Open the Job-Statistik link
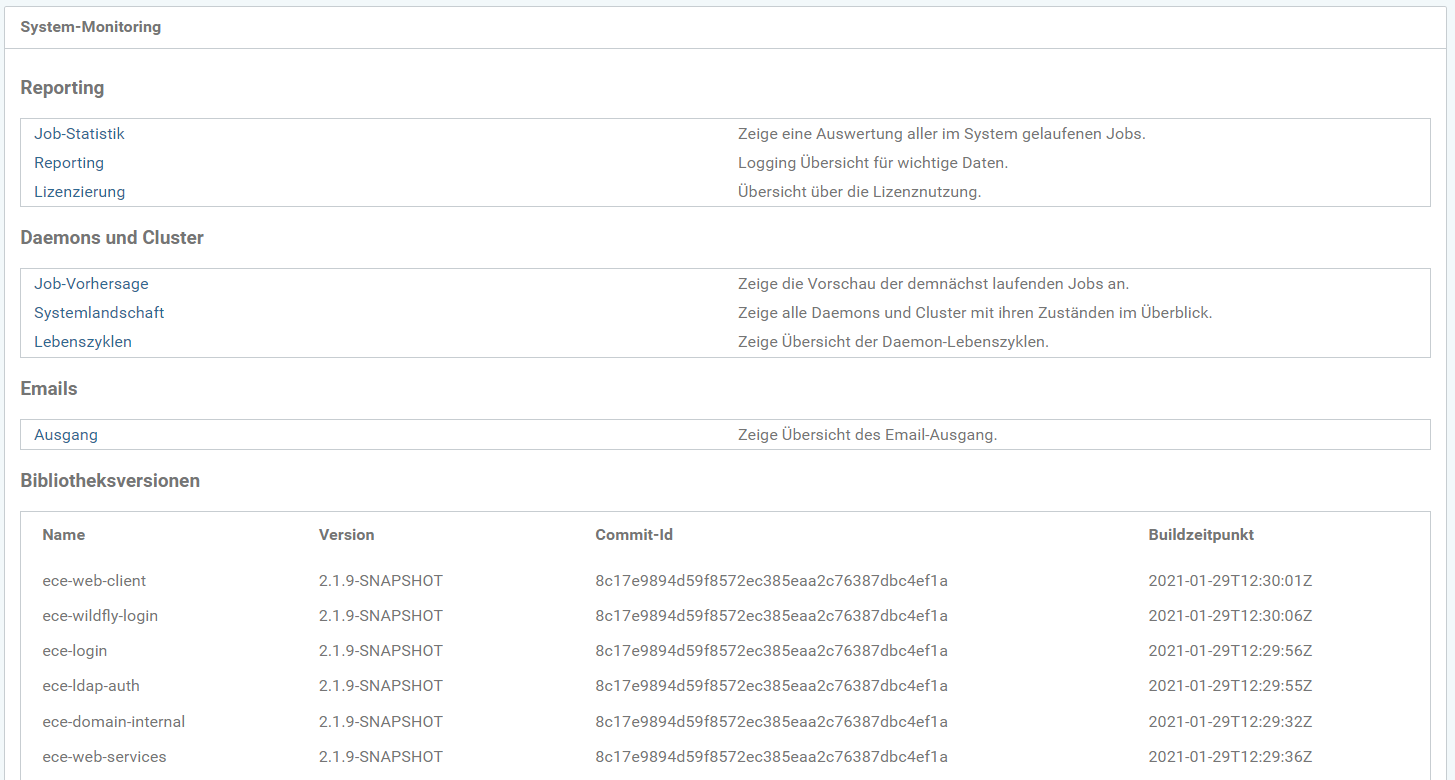The image size is (1455, 780). [x=79, y=134]
